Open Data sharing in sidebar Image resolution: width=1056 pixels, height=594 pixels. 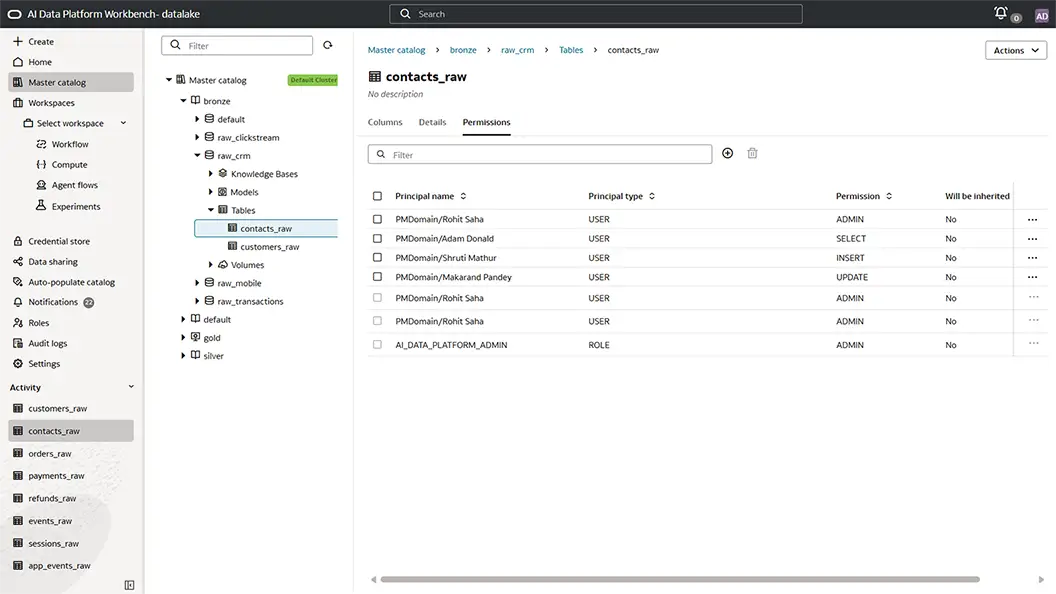(x=53, y=262)
